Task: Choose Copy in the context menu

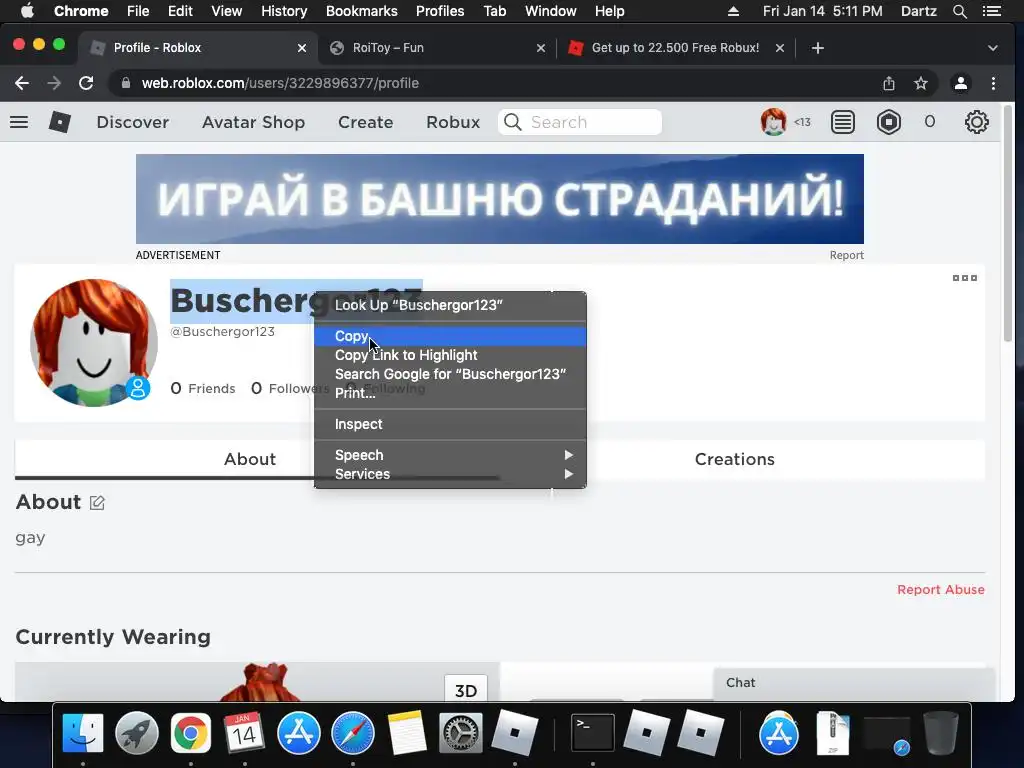Action: point(450,336)
